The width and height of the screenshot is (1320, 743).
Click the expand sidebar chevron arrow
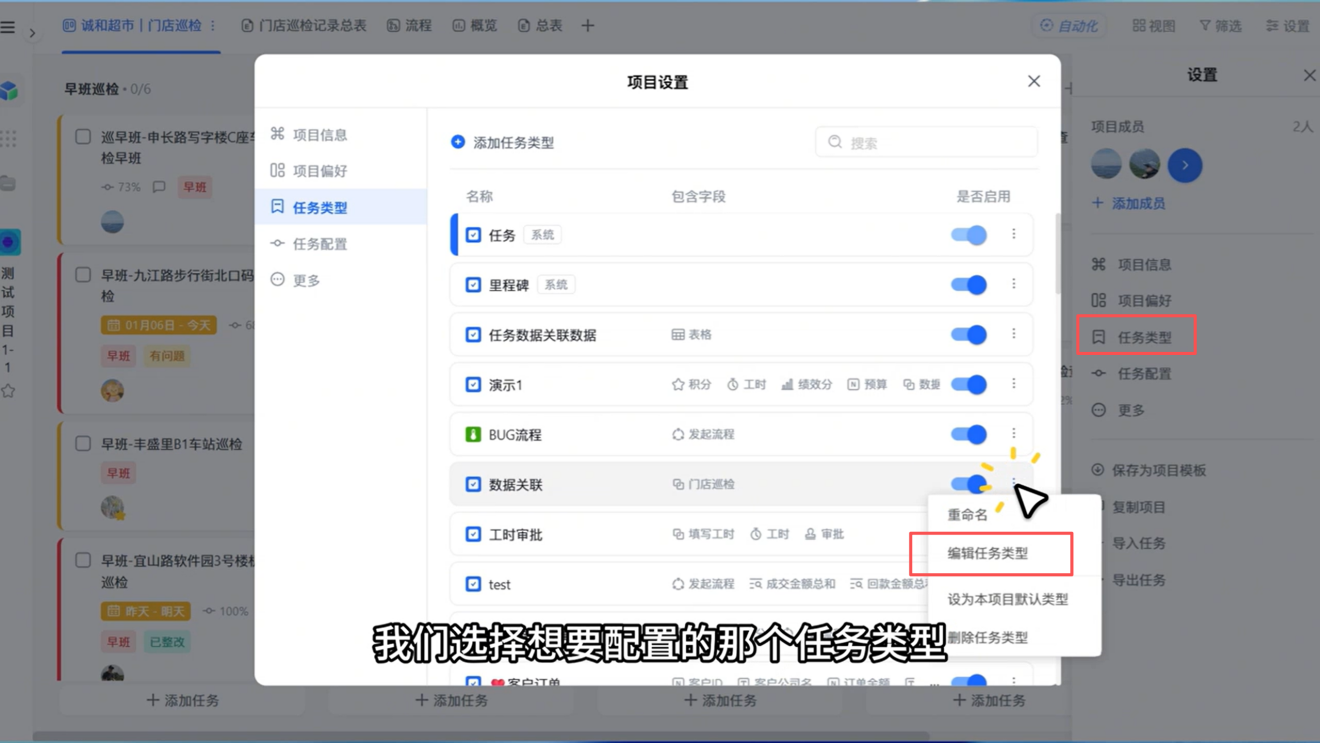click(32, 33)
